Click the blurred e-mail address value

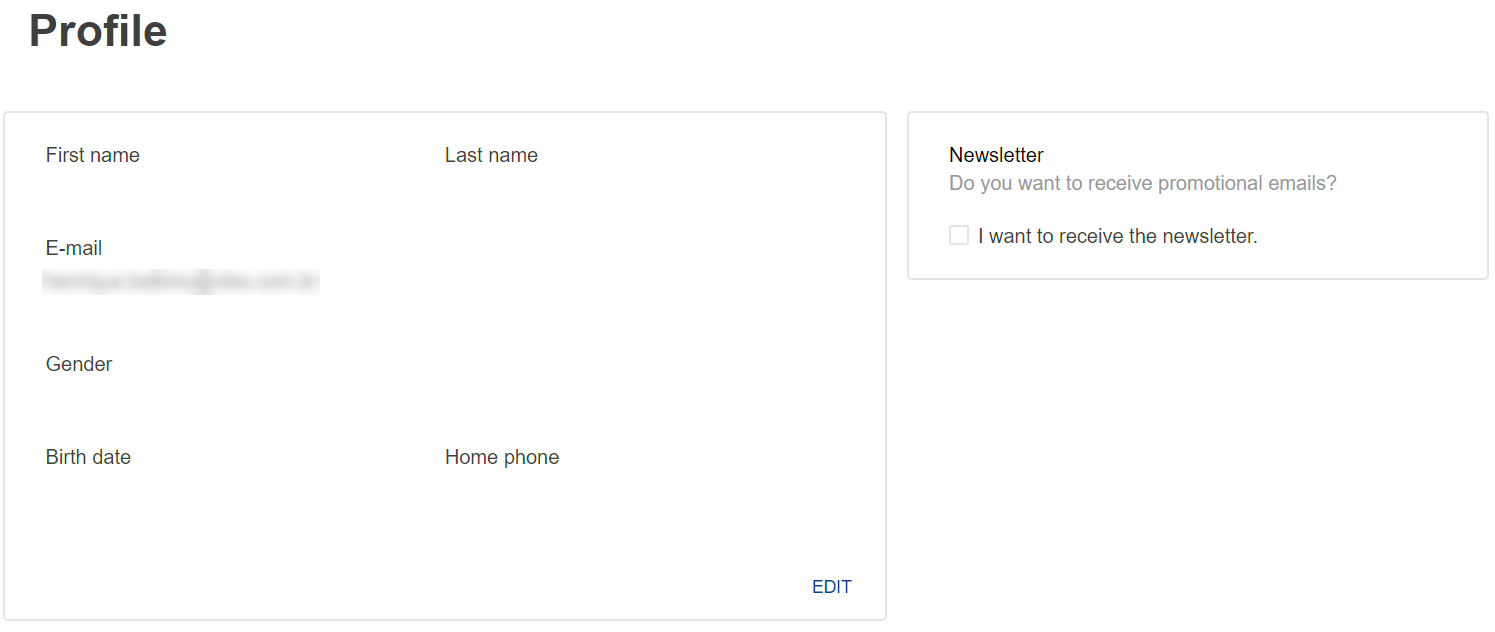[x=180, y=282]
